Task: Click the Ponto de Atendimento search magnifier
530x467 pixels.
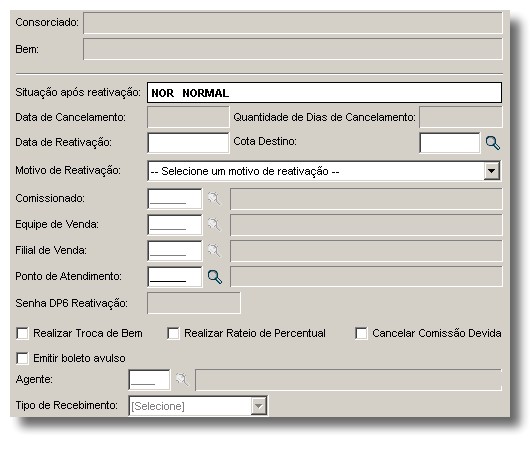Action: point(215,277)
